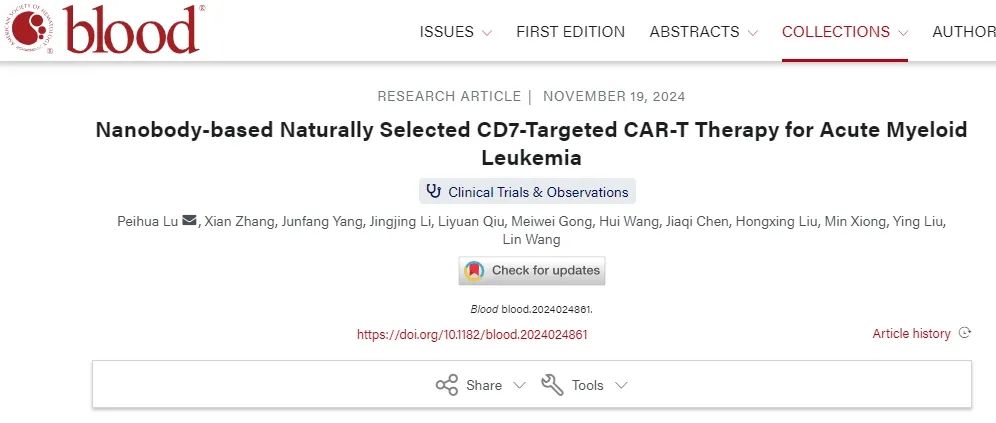Open the Article history link

(x=911, y=333)
